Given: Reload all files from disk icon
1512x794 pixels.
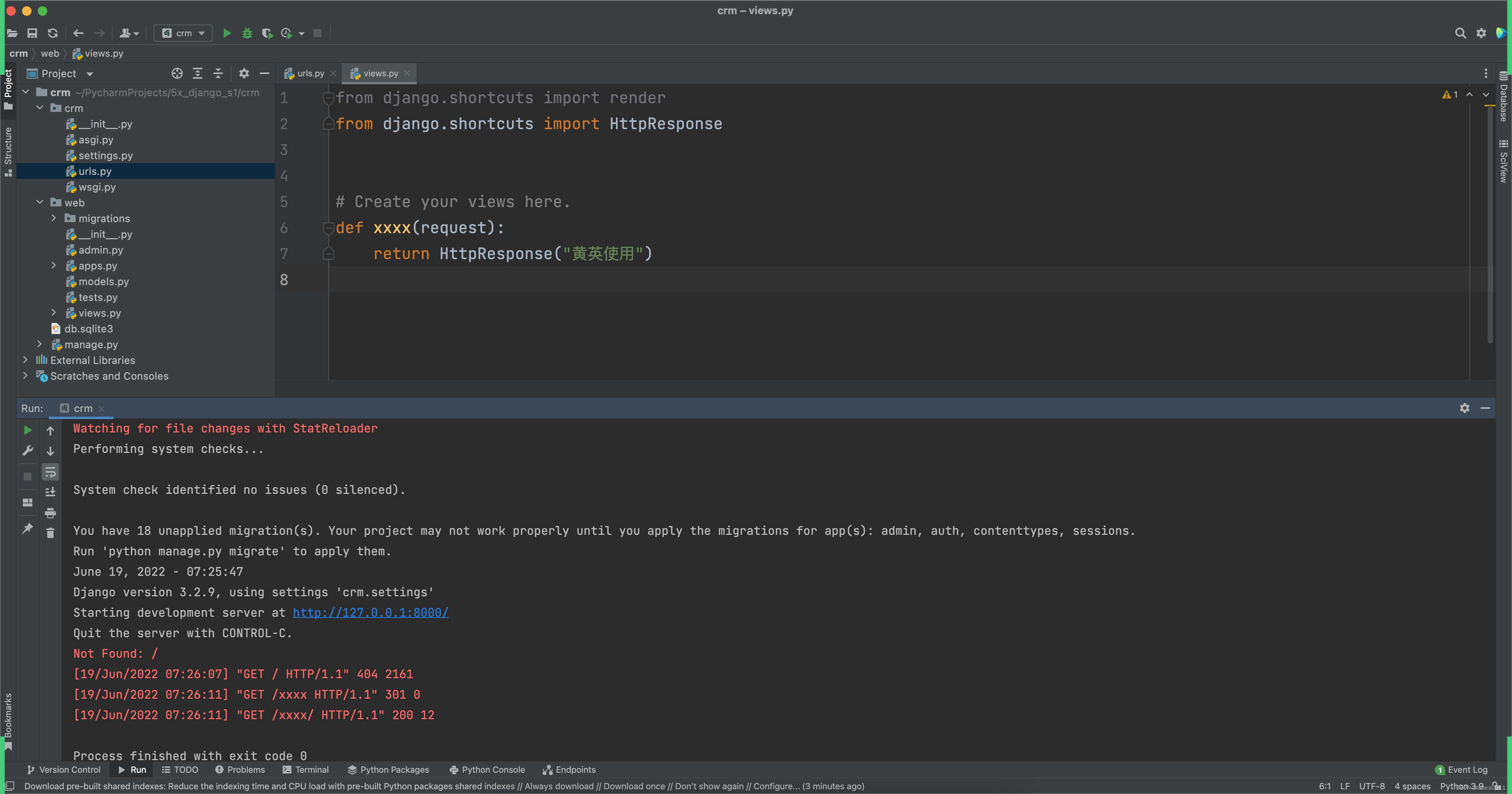Looking at the screenshot, I should coord(53,33).
